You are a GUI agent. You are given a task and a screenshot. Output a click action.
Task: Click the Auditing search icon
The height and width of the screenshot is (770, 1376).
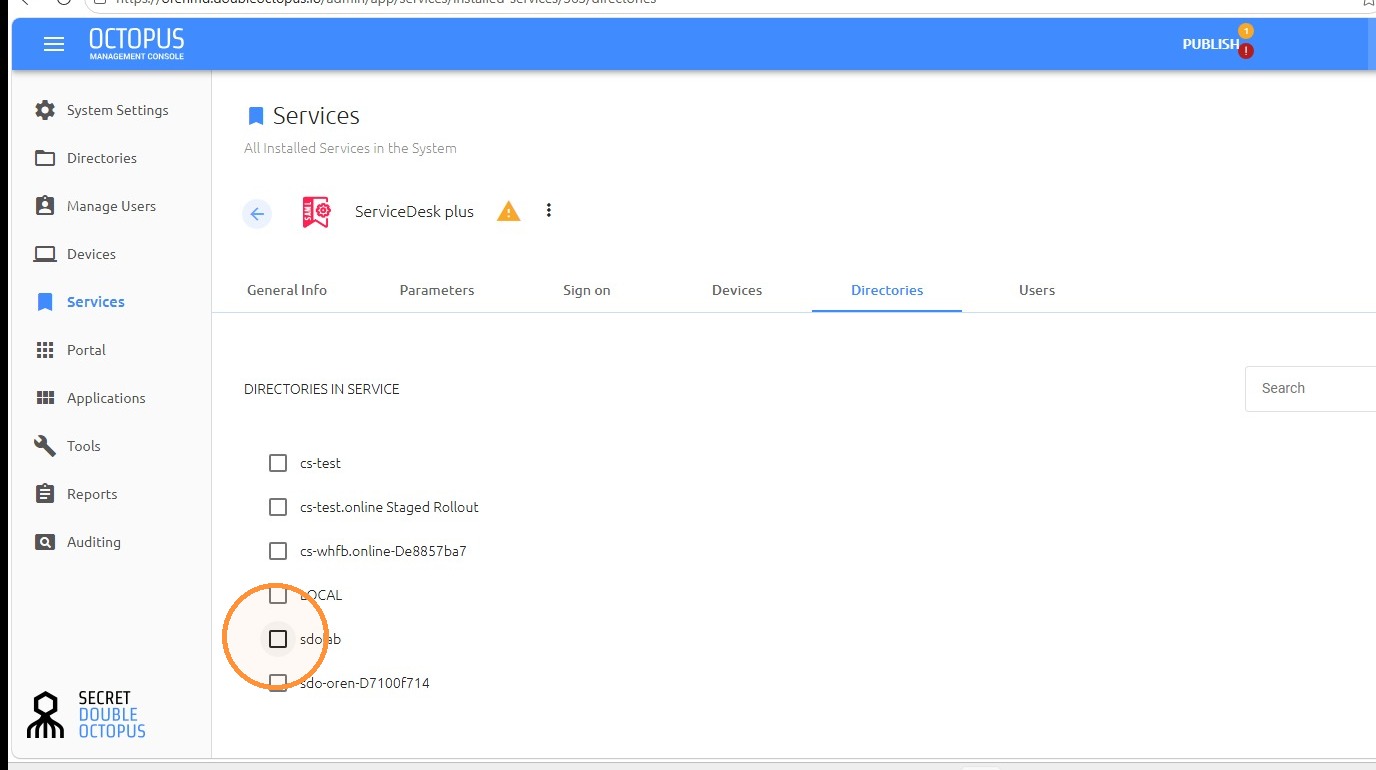(x=45, y=542)
